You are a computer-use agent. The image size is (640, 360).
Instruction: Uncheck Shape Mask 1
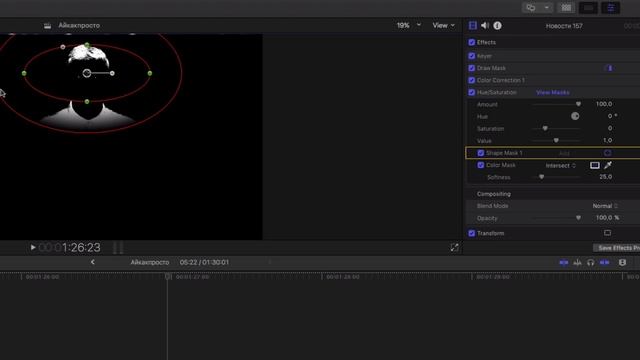click(481, 153)
